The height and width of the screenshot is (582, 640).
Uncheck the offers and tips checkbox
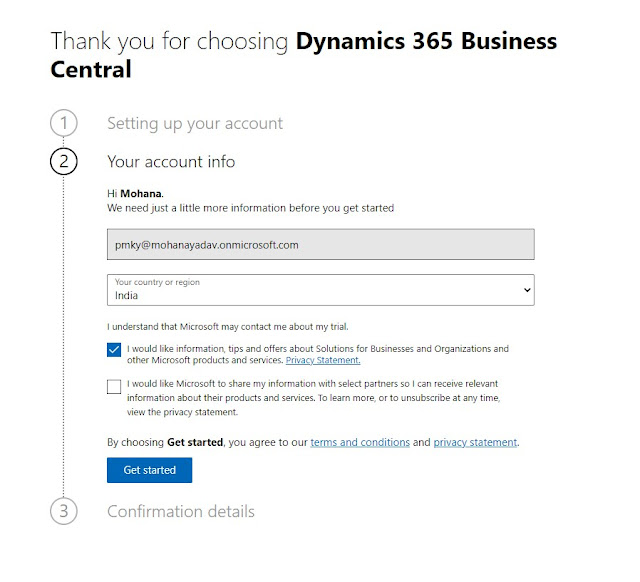coord(114,350)
